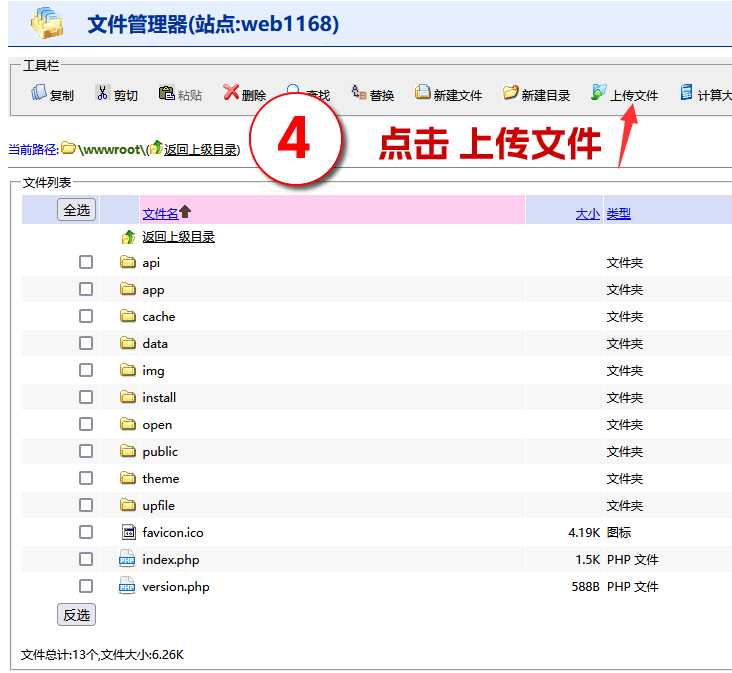The height and width of the screenshot is (673, 732).
Task: Check the box for index.php
Action: pos(86,559)
